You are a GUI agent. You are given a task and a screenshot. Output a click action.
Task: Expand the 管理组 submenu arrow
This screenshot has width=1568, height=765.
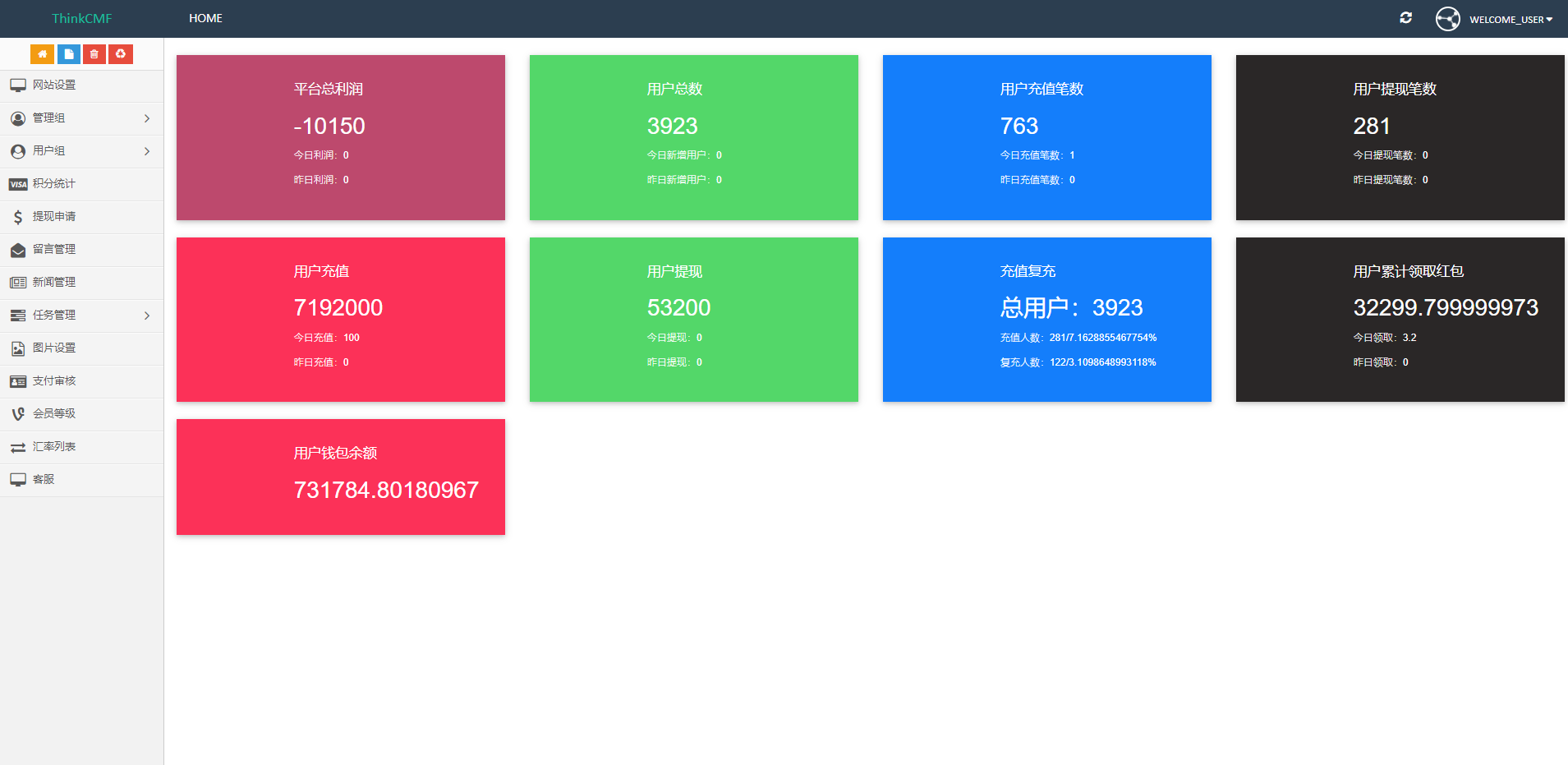147,118
